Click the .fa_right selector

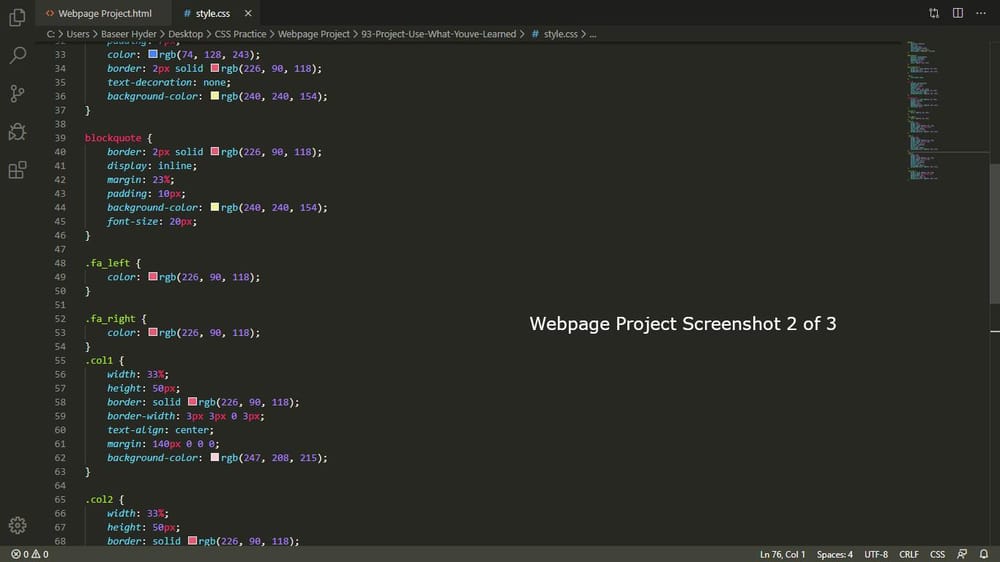(x=110, y=318)
